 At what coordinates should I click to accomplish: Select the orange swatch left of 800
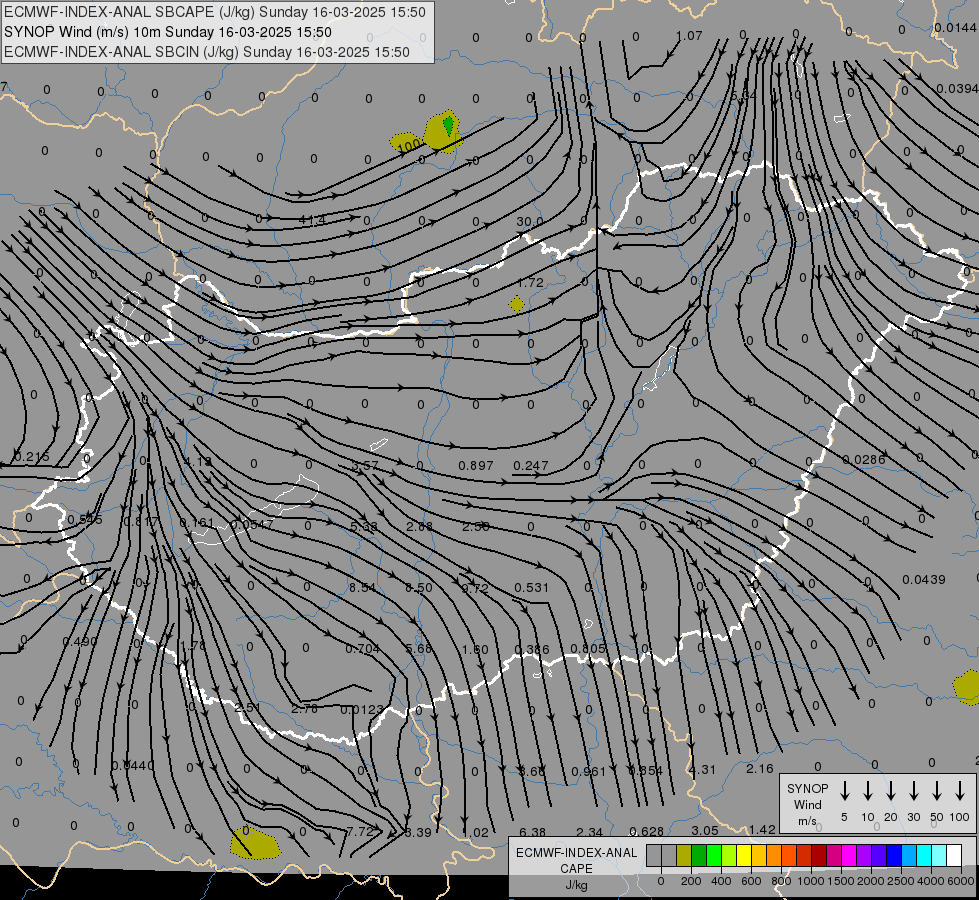(774, 856)
